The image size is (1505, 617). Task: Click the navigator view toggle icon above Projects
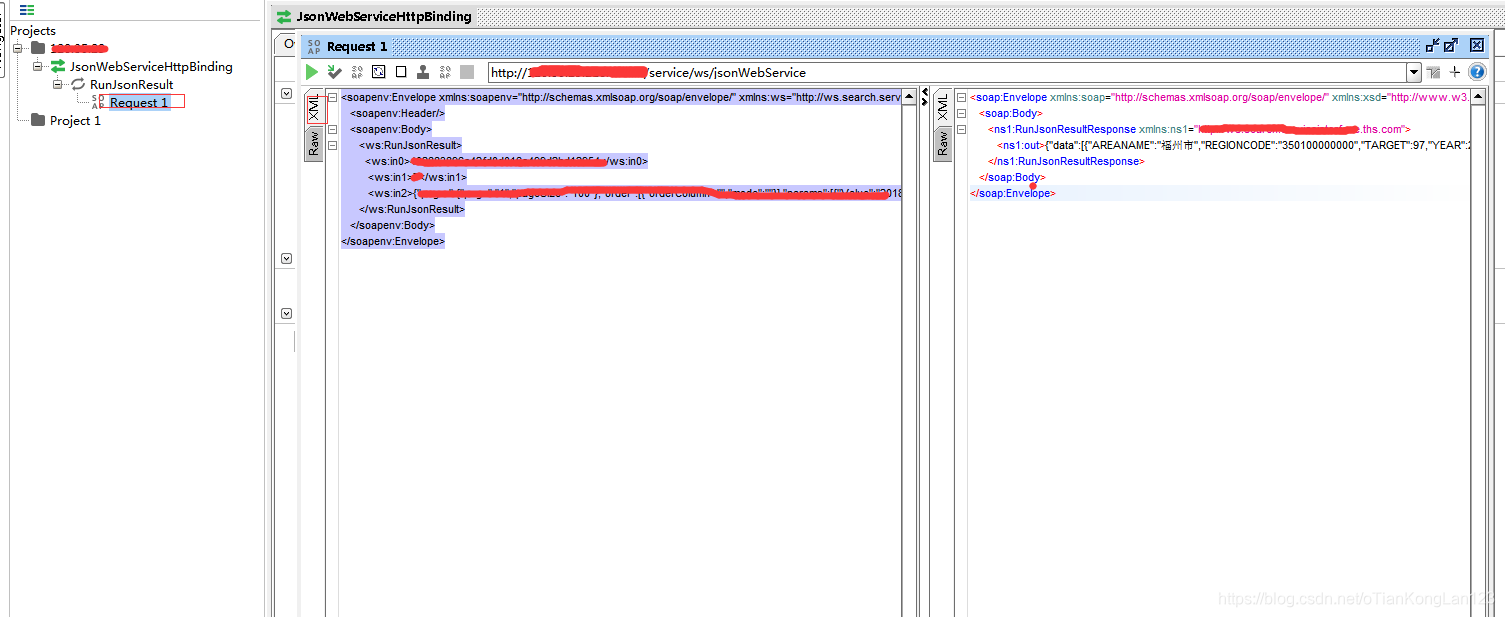[x=27, y=10]
